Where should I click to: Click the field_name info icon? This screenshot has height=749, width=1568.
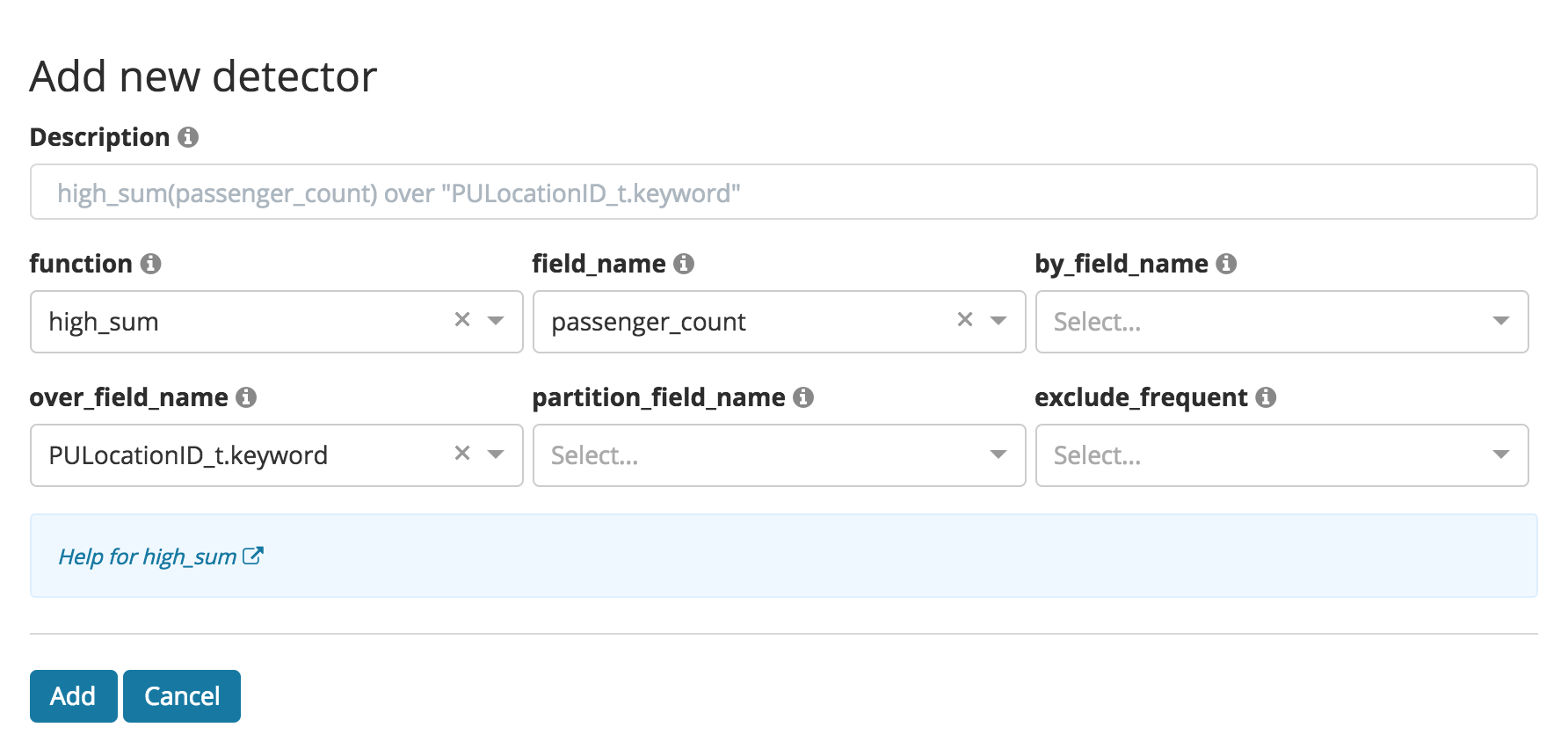coord(685,264)
